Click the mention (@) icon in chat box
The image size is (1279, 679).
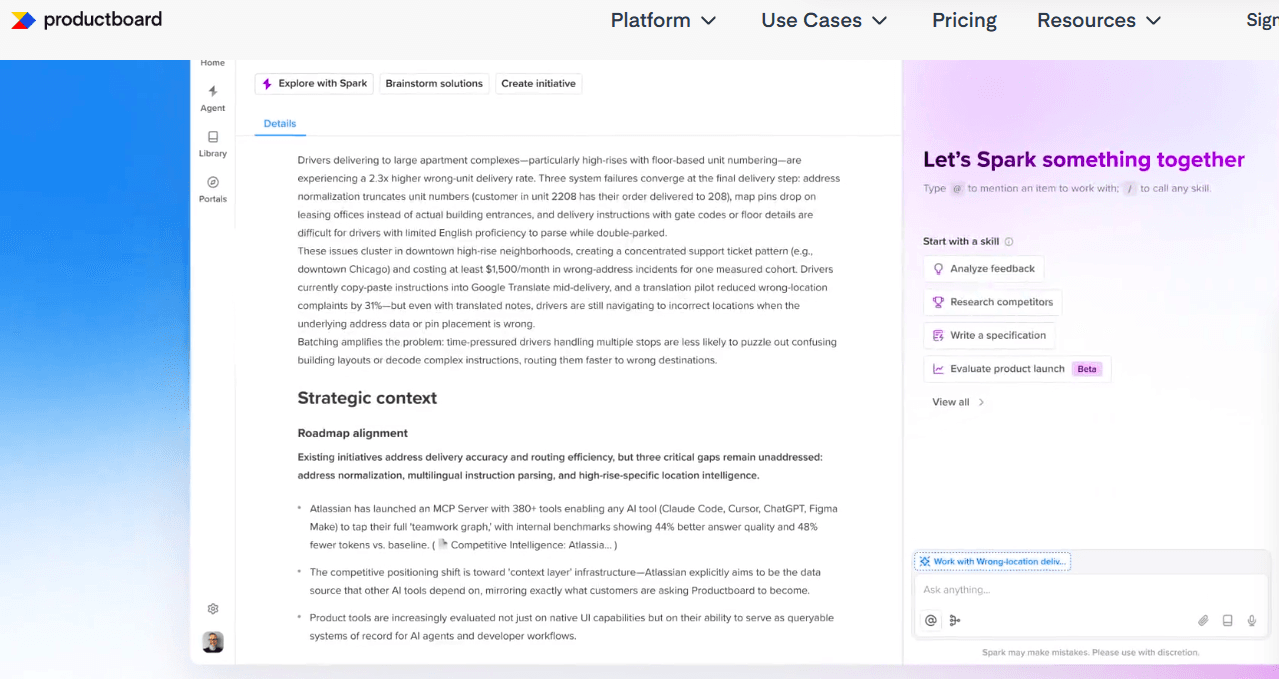(x=931, y=620)
